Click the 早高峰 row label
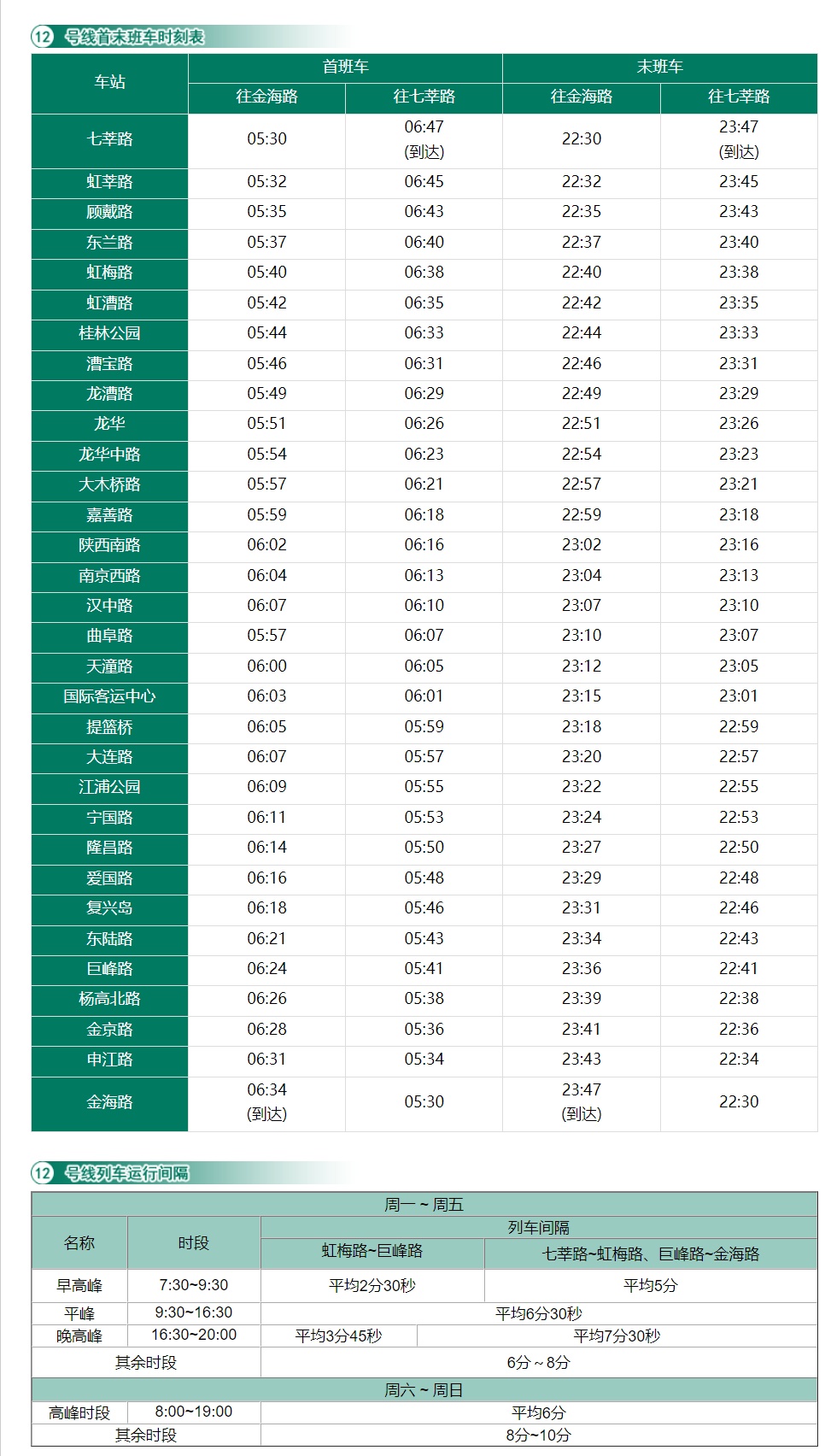 [79, 1285]
